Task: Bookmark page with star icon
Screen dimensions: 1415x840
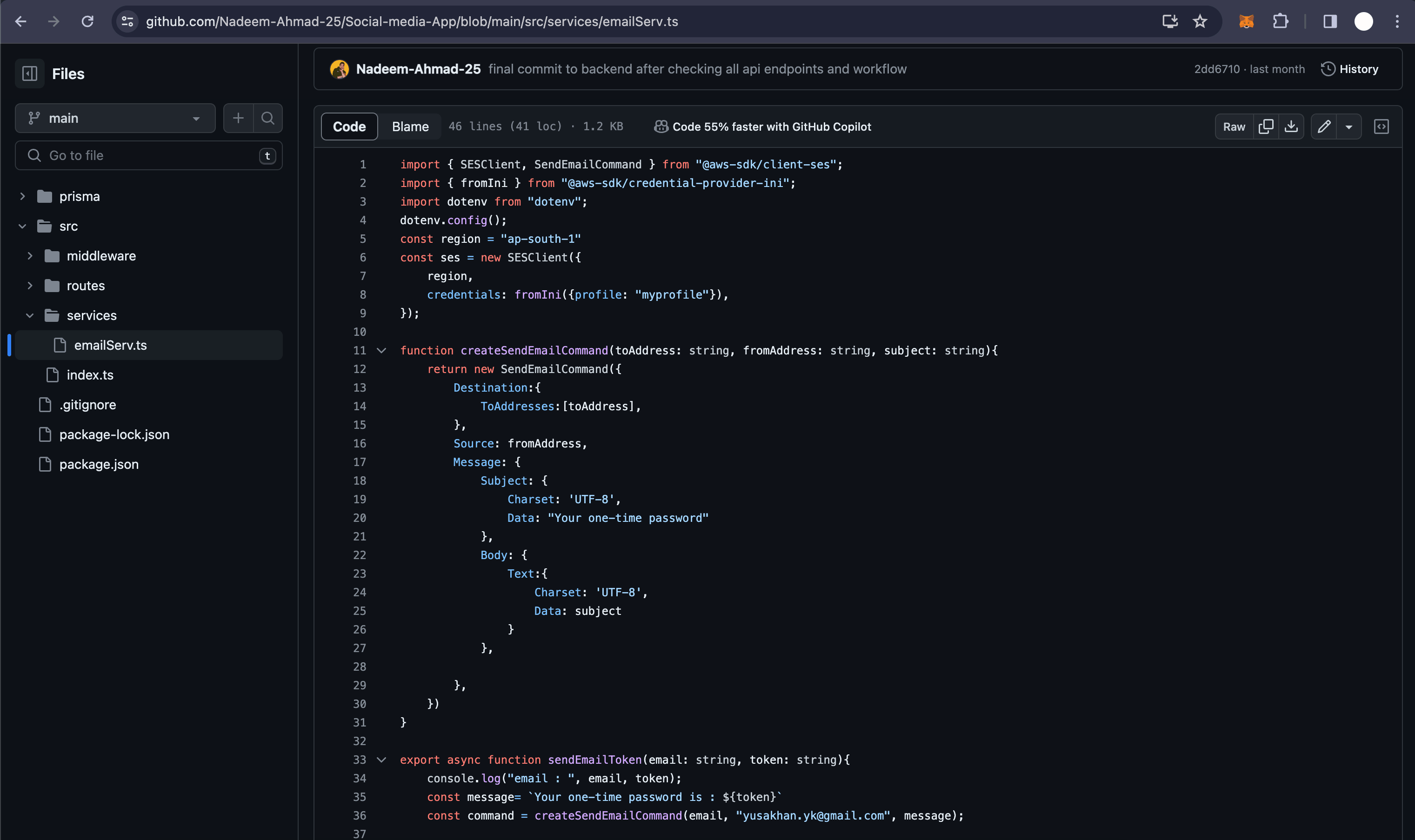Action: [x=1200, y=21]
